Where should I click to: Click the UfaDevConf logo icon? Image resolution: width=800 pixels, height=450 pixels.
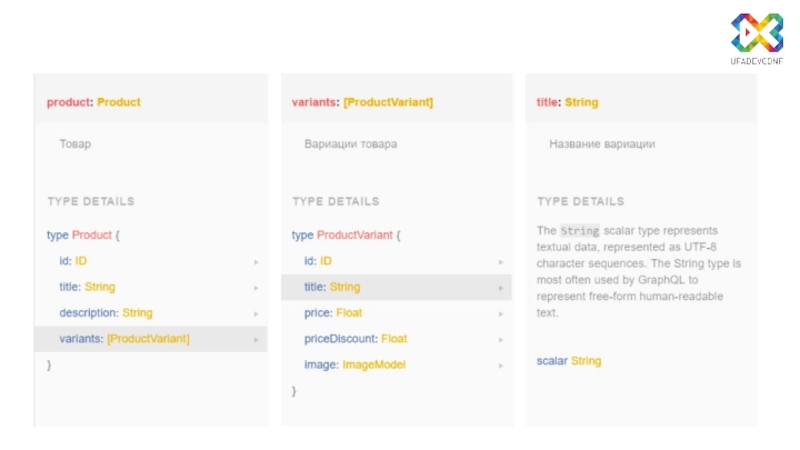pos(755,32)
